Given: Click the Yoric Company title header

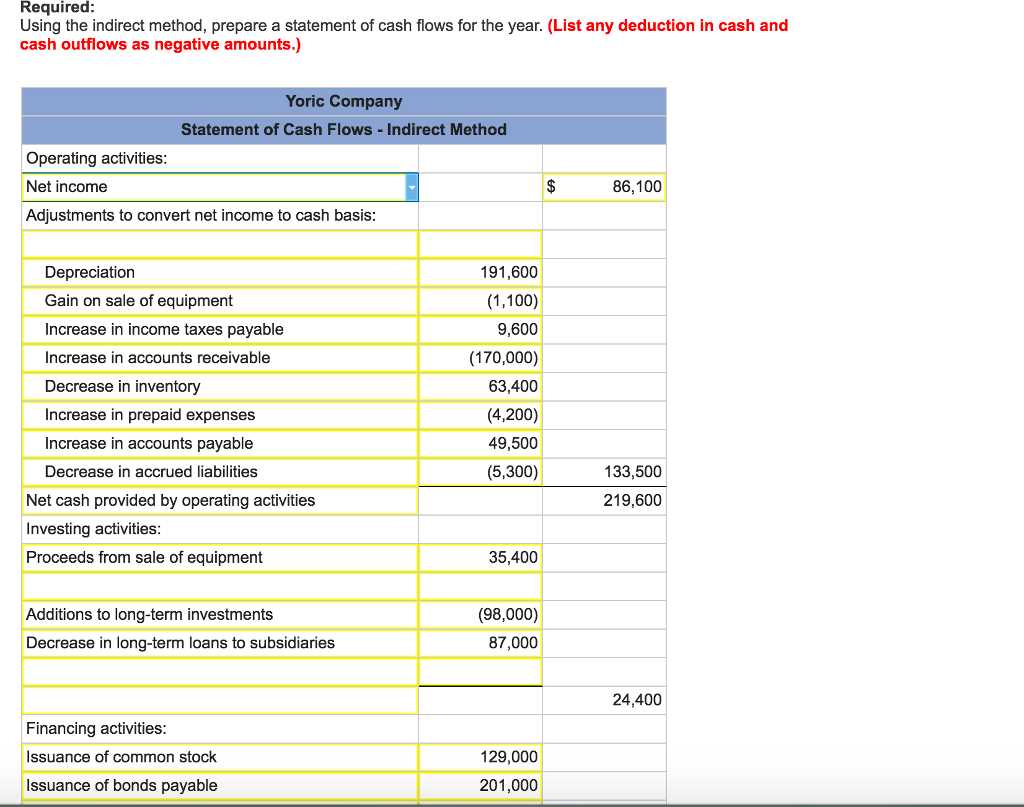Looking at the screenshot, I should pyautogui.click(x=344, y=102).
